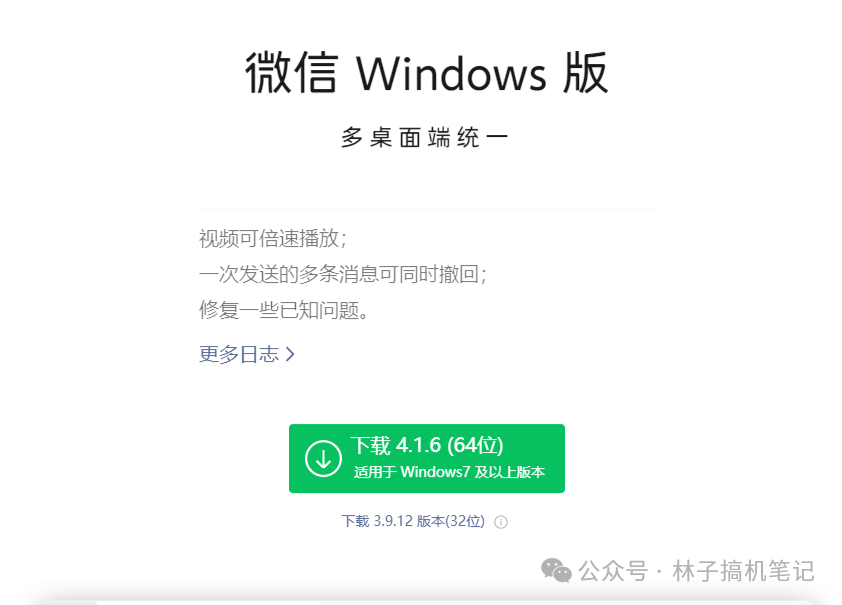Click the right edge of the green download button
Viewport: 842px width, 605px height.
pyautogui.click(x=561, y=458)
